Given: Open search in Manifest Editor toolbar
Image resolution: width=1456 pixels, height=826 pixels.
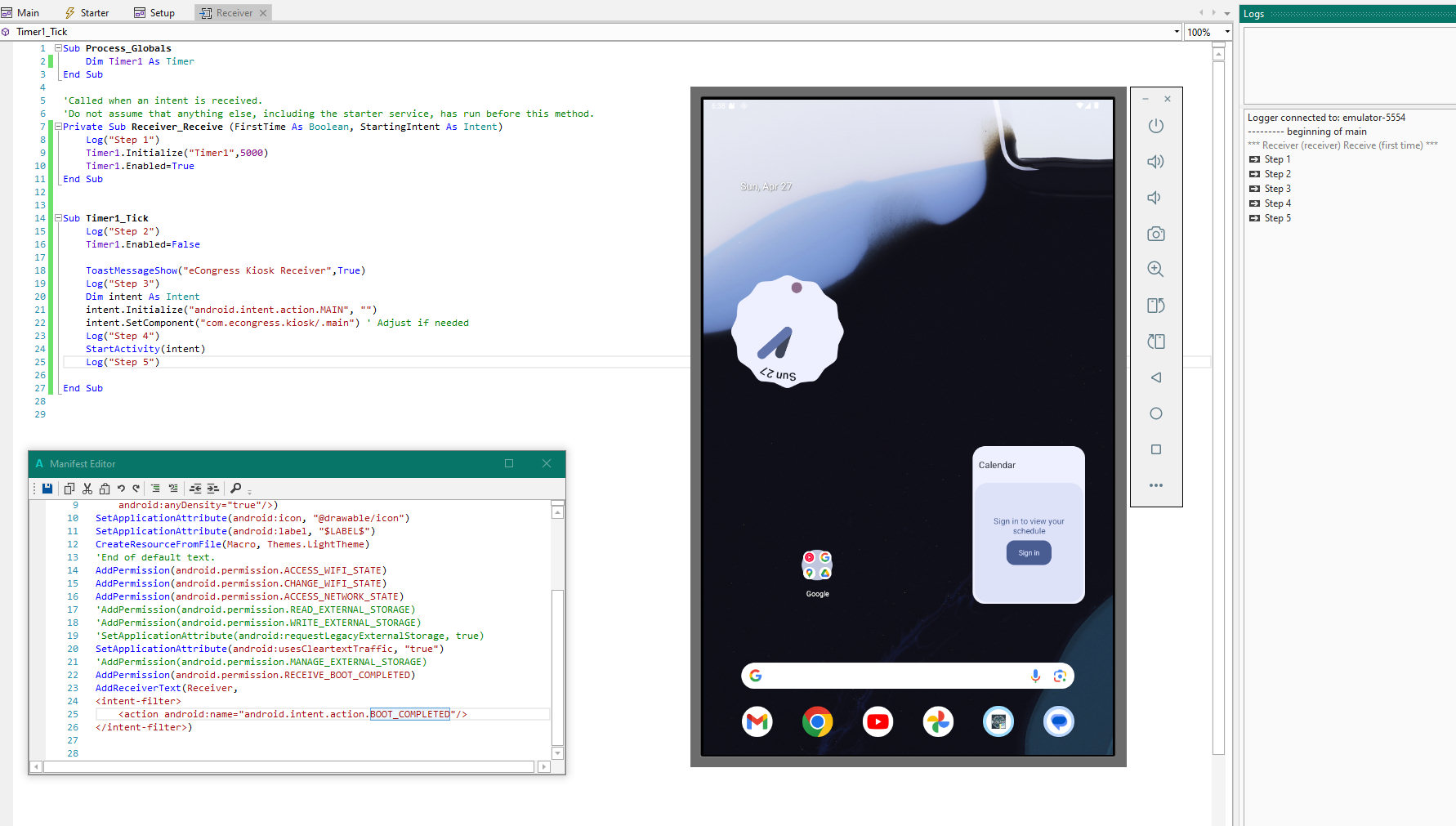Looking at the screenshot, I should (x=235, y=489).
